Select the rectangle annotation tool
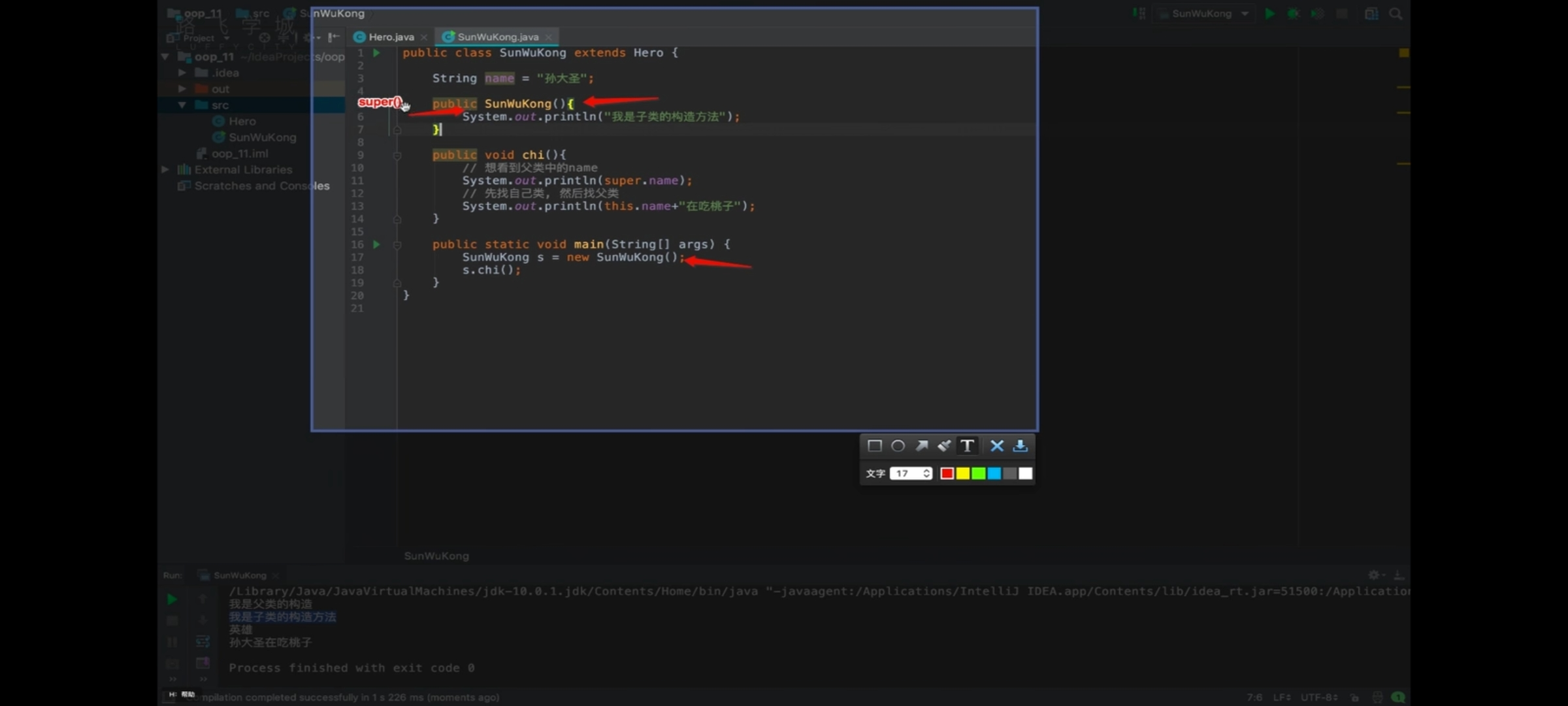This screenshot has height=706, width=1568. click(x=874, y=446)
